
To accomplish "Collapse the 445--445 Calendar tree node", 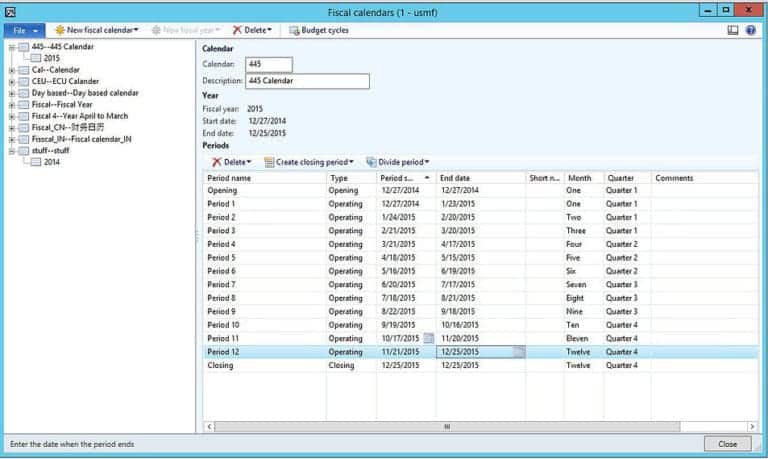I will tap(12, 48).
